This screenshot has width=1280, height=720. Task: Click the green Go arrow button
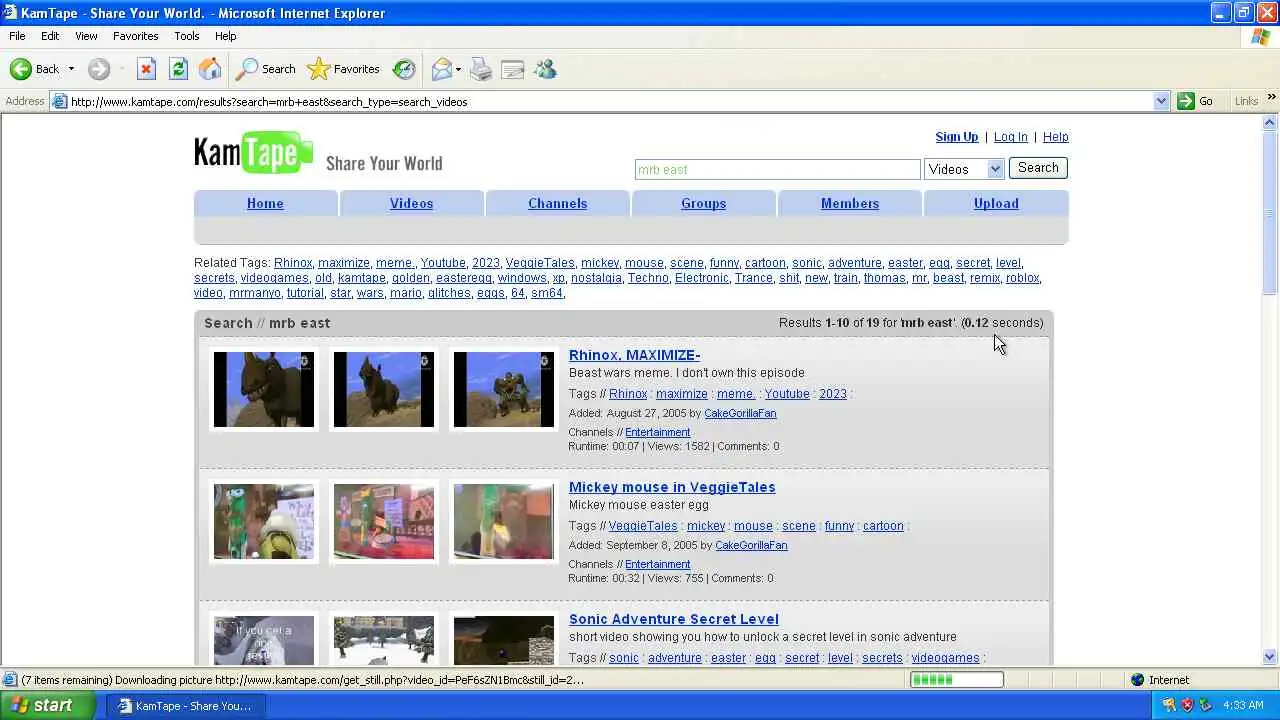pos(1195,101)
